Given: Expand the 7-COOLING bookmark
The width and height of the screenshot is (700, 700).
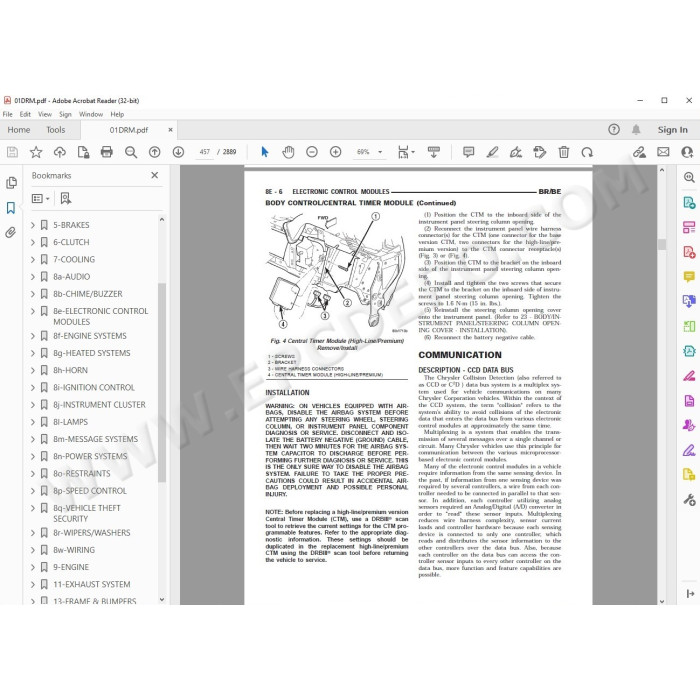Looking at the screenshot, I should pyautogui.click(x=33, y=259).
